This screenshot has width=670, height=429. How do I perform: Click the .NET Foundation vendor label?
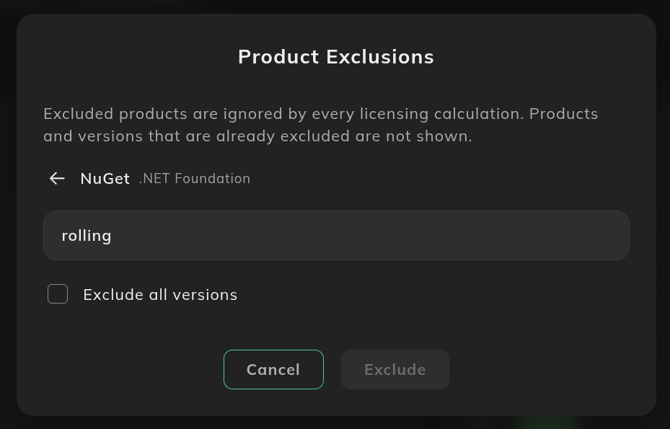coord(195,179)
